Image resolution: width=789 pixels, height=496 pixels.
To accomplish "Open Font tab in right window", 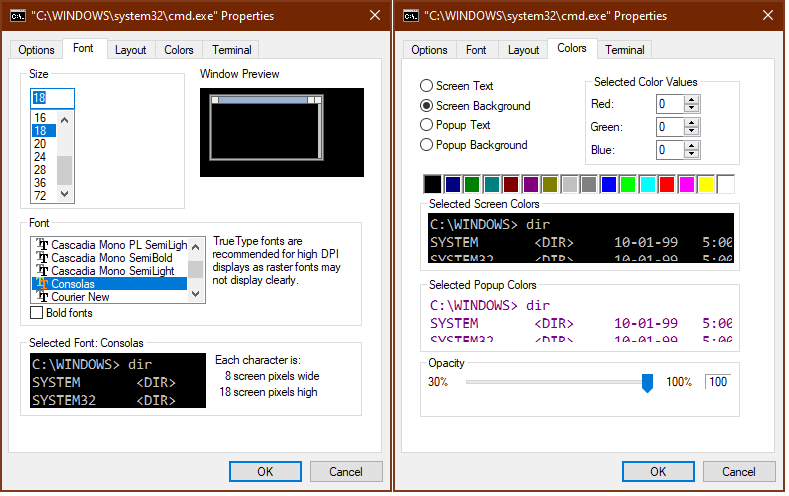I will (477, 50).
